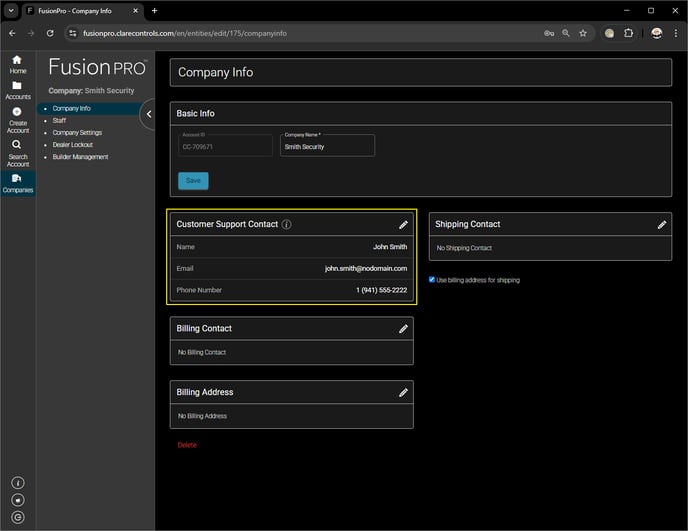
Task: Click the email john.smith@nodomain.com
Action: point(366,269)
